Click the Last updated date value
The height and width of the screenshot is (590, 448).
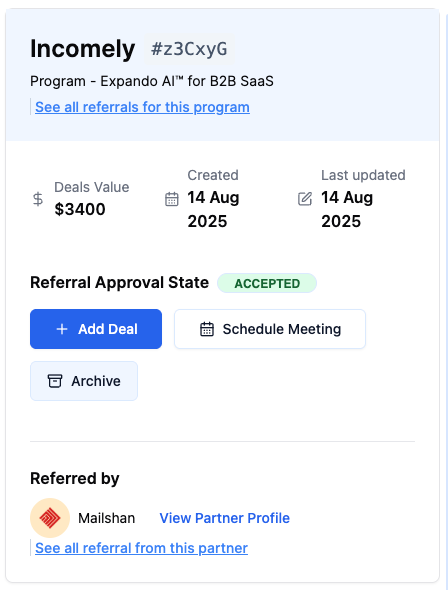(347, 209)
